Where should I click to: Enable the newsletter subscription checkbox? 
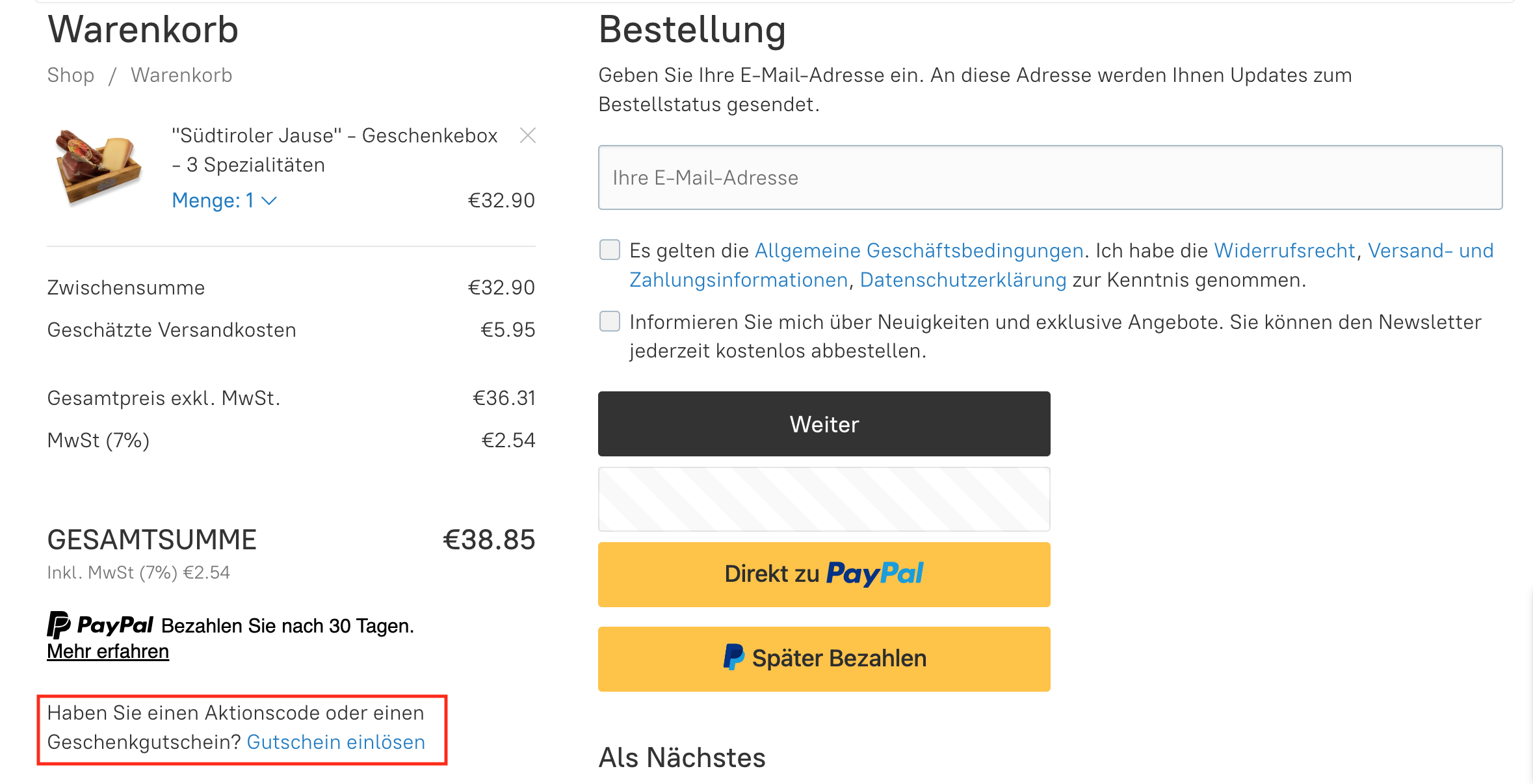coord(609,321)
